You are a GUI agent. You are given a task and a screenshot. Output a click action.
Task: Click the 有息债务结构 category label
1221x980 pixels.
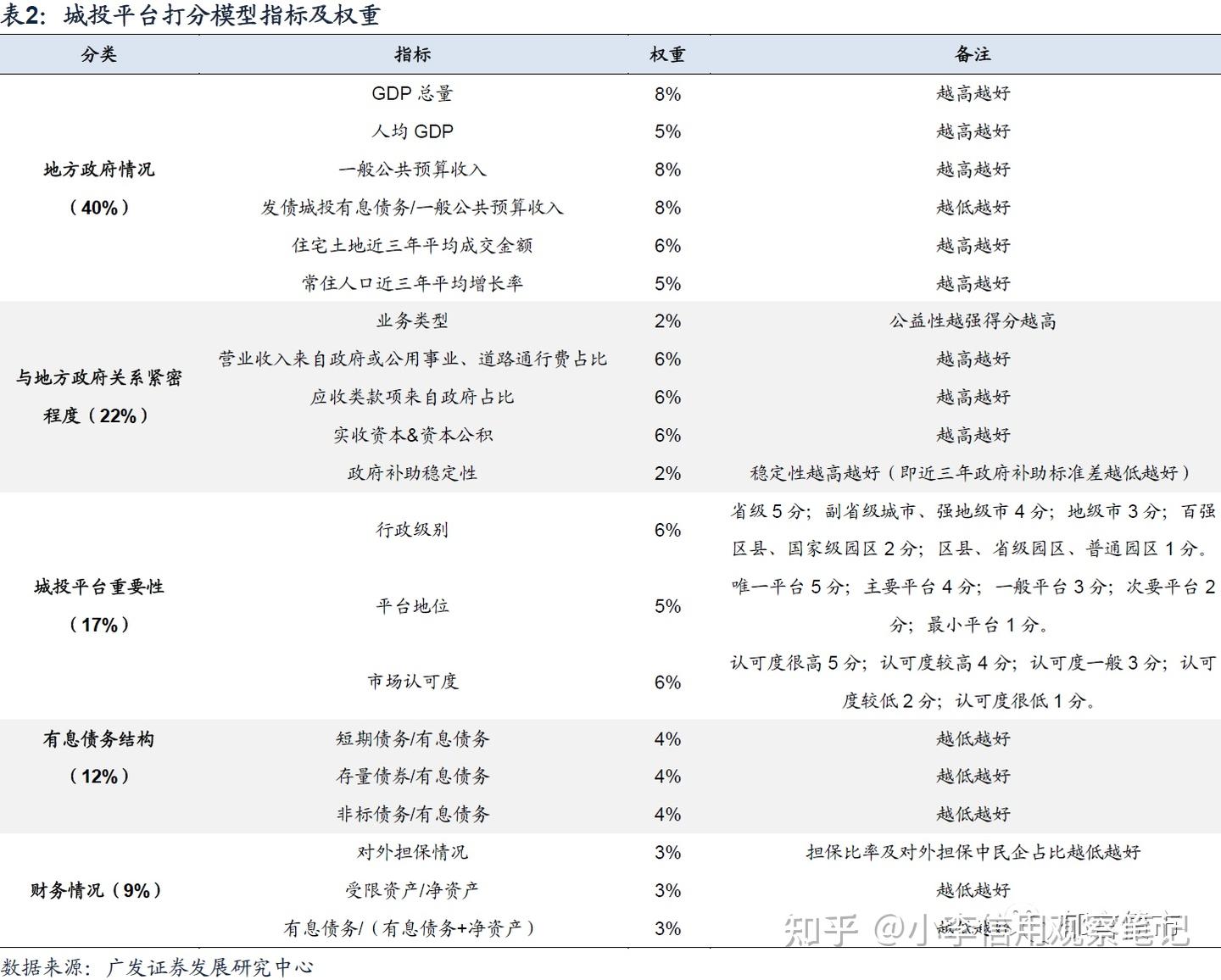pos(99,739)
